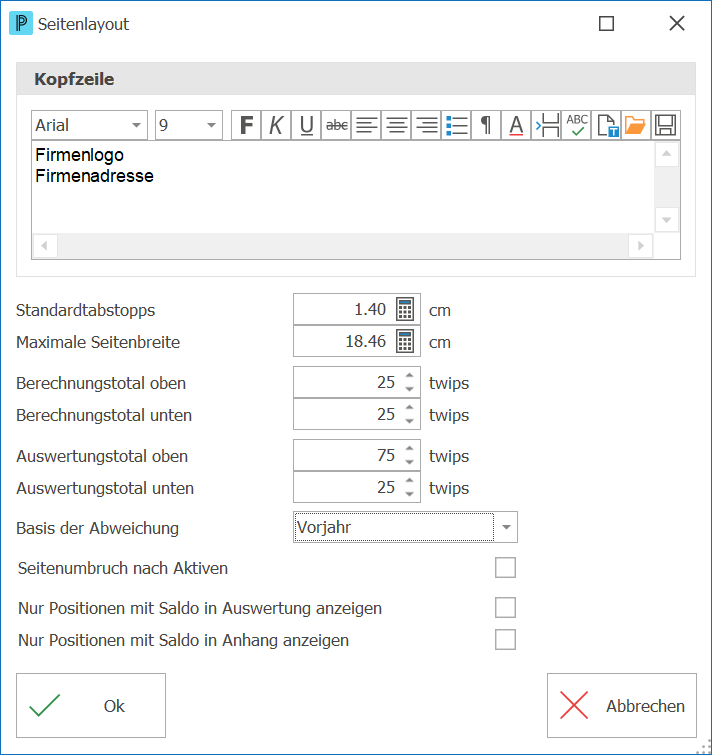Toggle bold (F) formatting
712x755 pixels.
click(246, 125)
